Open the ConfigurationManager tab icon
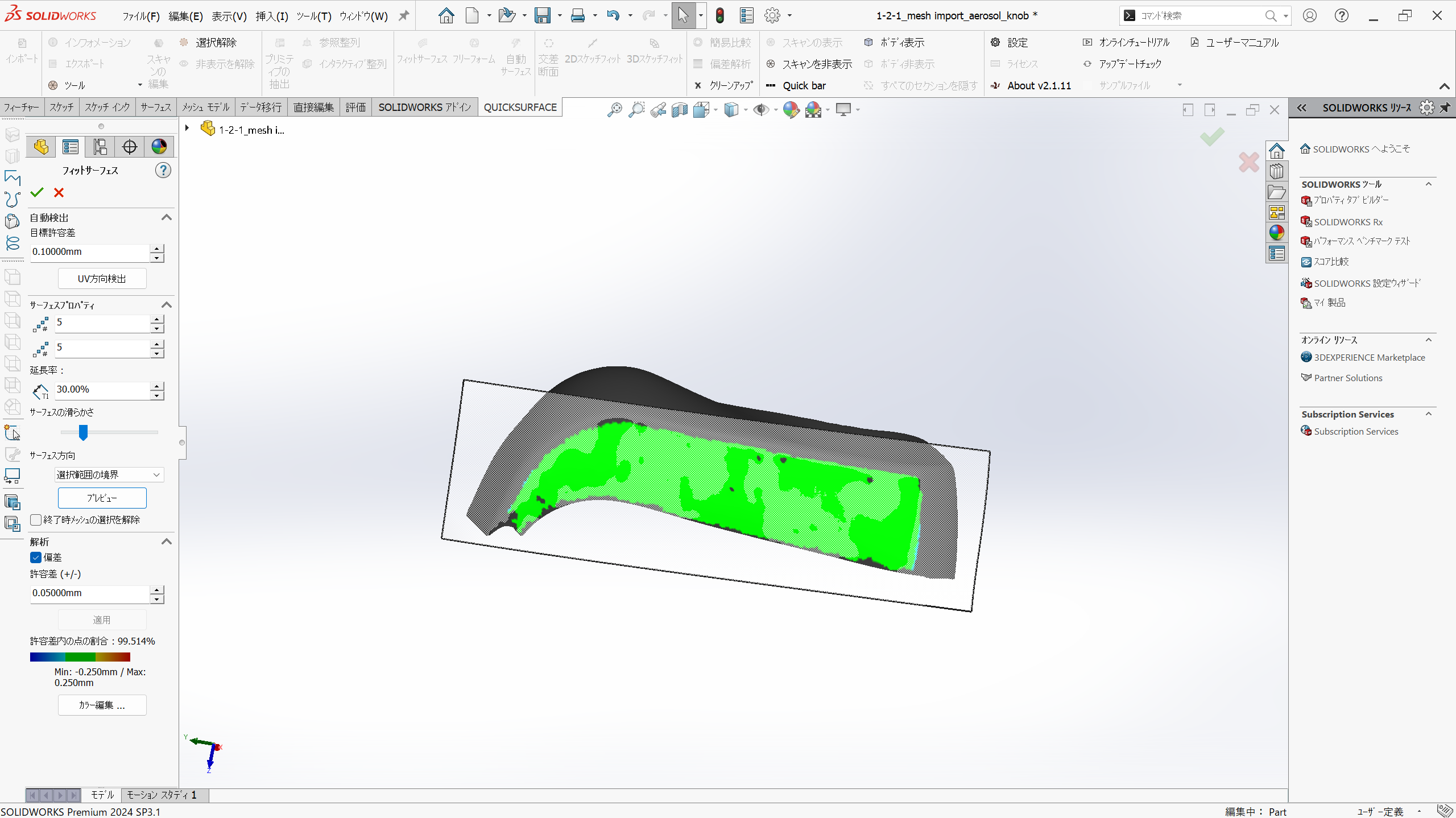The width and height of the screenshot is (1456, 818). pyautogui.click(x=100, y=147)
